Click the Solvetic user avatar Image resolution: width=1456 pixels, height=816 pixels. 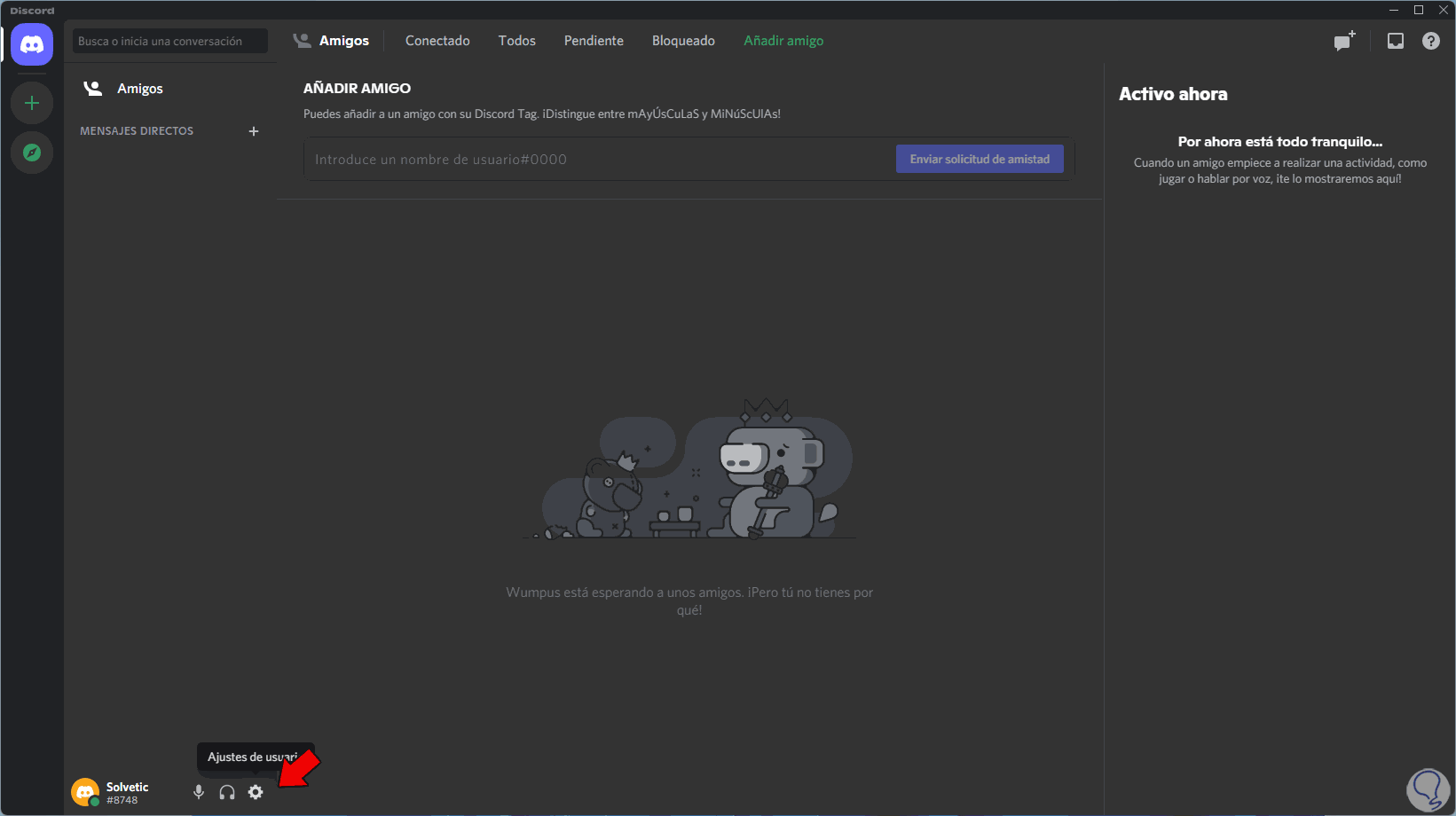(x=85, y=792)
